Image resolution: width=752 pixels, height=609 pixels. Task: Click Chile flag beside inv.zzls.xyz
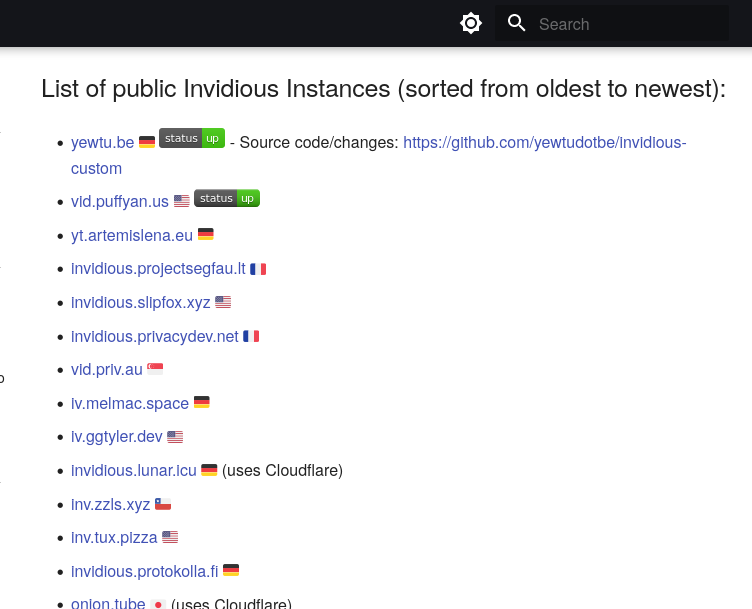[163, 504]
